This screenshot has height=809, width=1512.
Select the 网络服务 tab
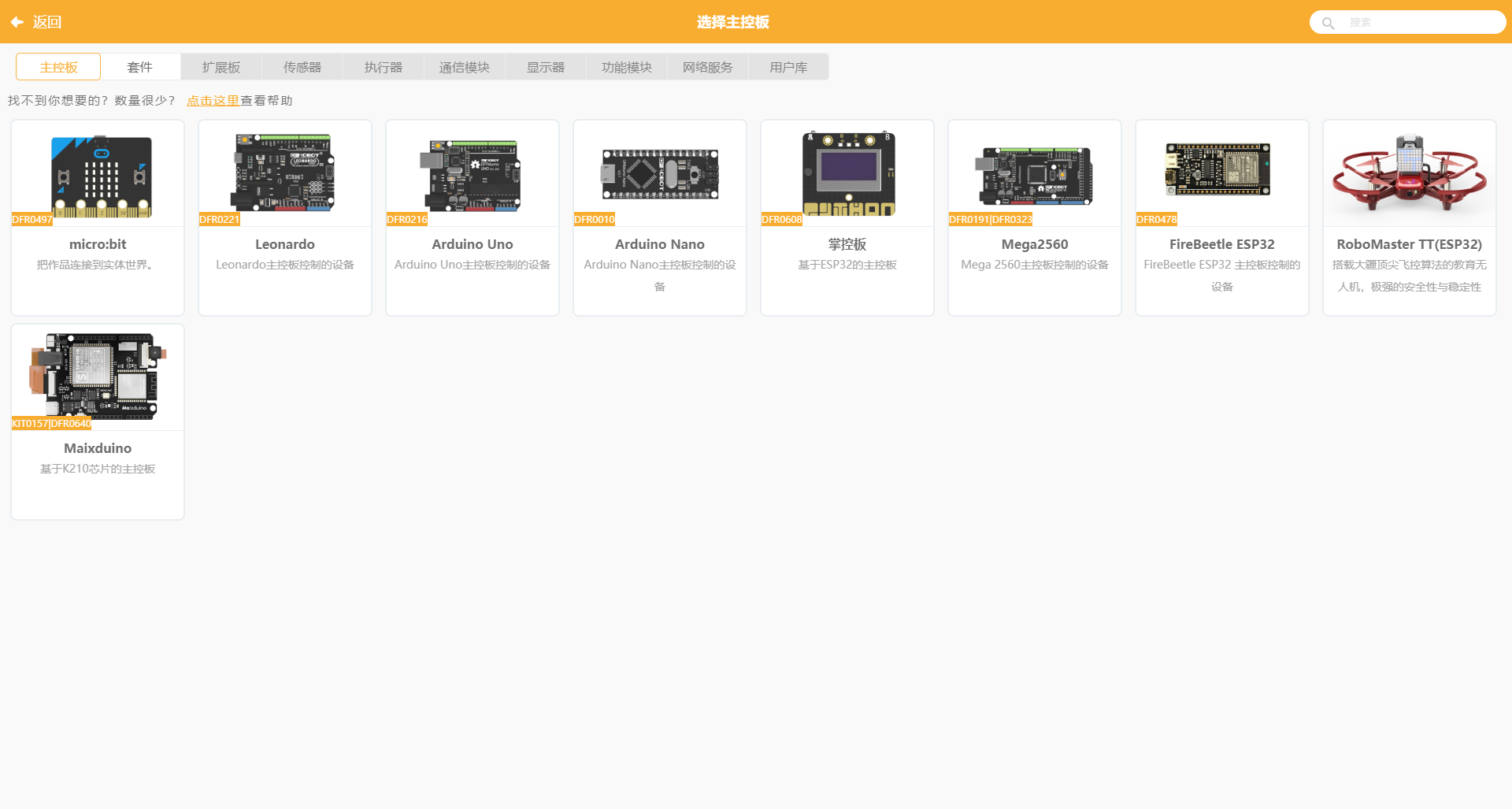[x=708, y=67]
